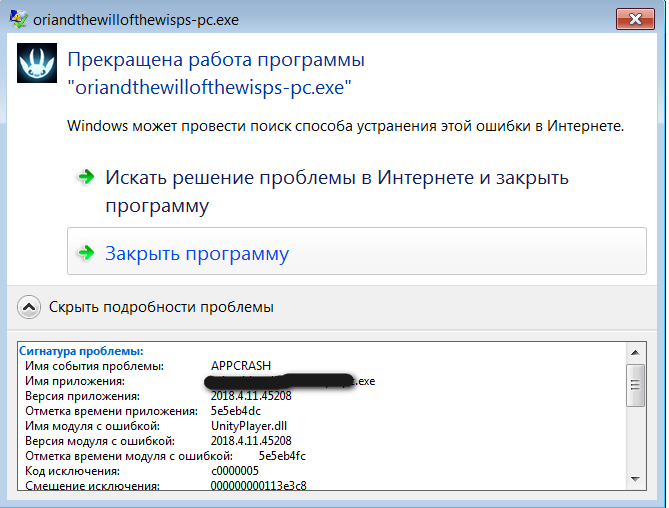Click the exception offset 00000000113e3c8
This screenshot has height=508, width=669.
click(259, 486)
